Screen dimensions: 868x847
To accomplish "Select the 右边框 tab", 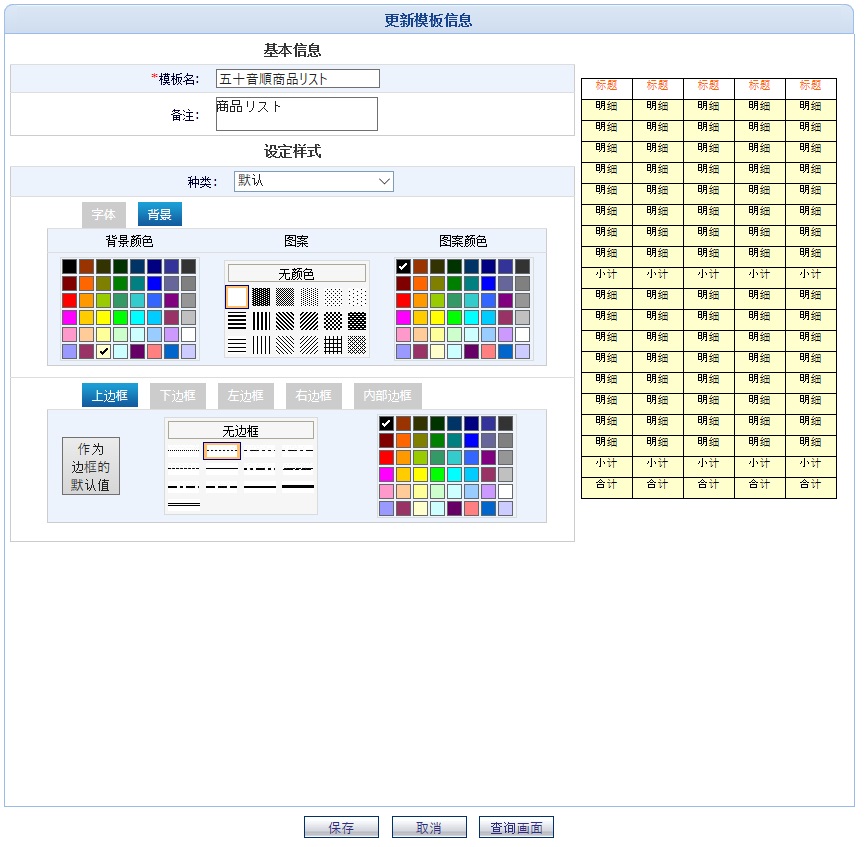I will [314, 395].
